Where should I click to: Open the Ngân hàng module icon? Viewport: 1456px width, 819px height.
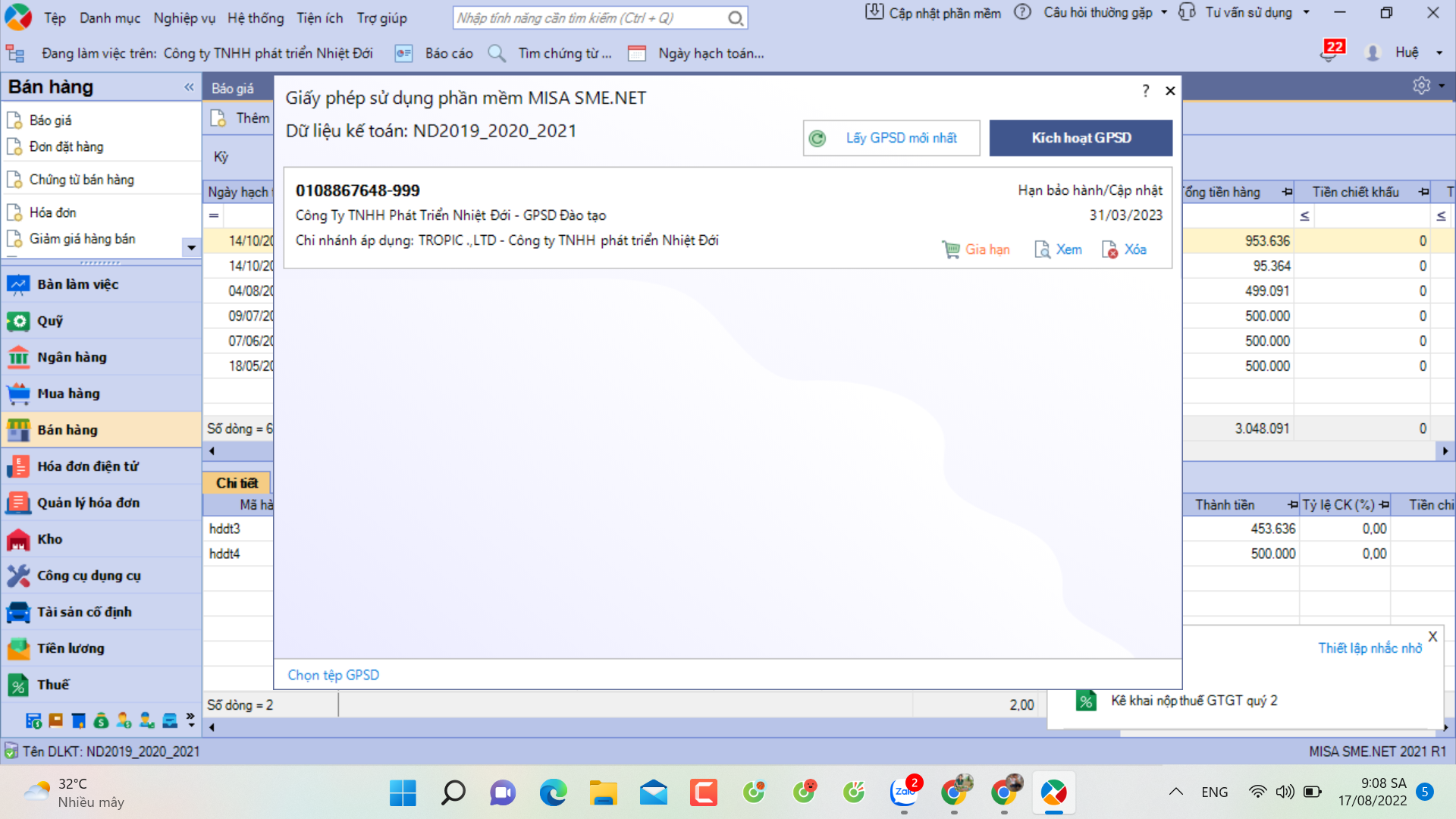point(18,357)
